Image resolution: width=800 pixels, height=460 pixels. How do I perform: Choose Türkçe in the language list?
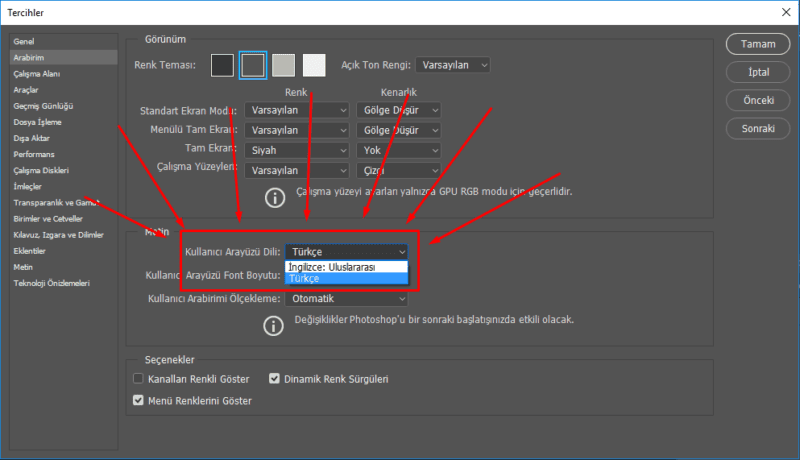point(346,279)
